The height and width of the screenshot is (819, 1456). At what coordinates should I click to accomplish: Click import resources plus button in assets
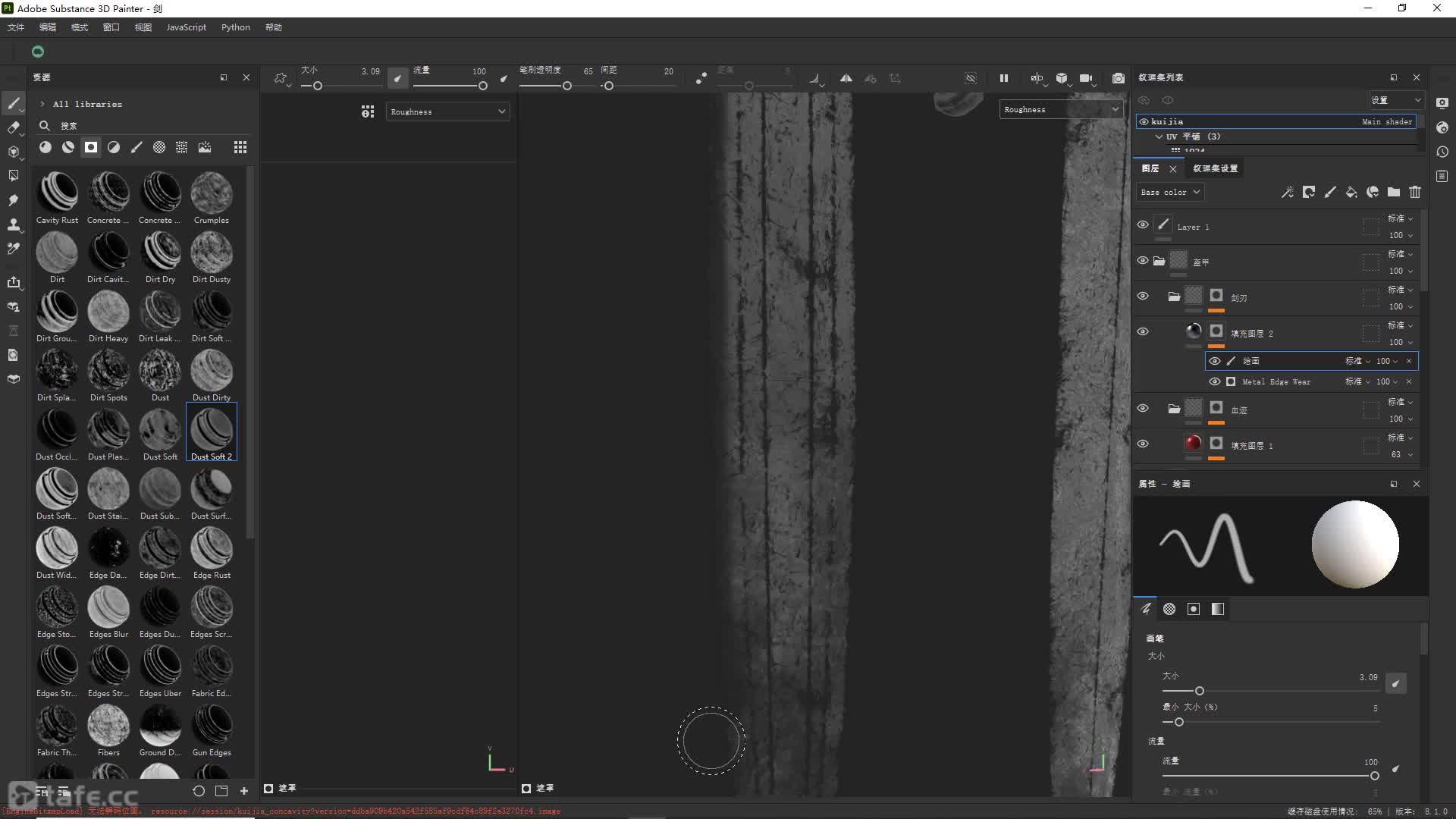244,791
